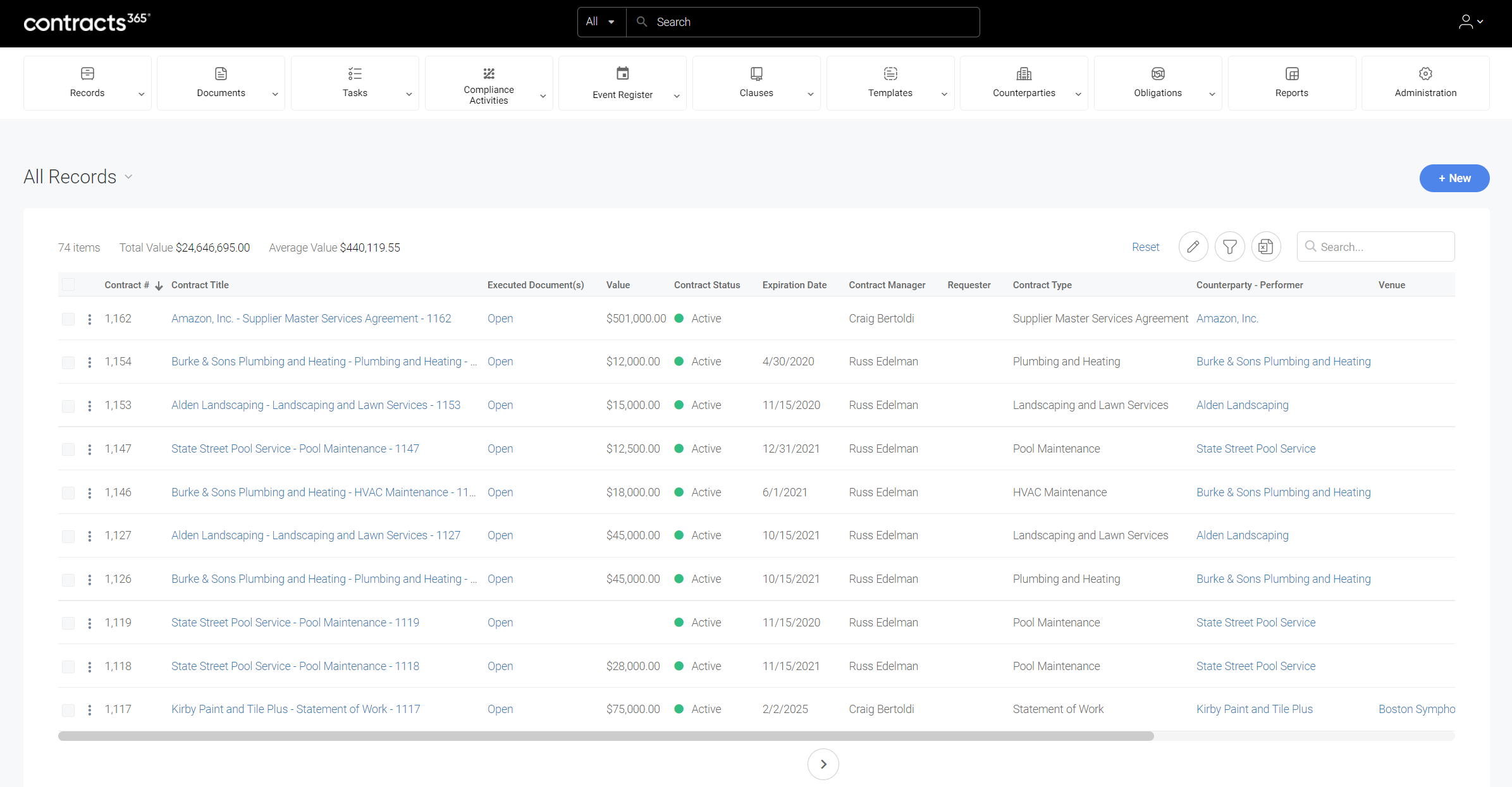Open the Reports menu tile

point(1291,83)
